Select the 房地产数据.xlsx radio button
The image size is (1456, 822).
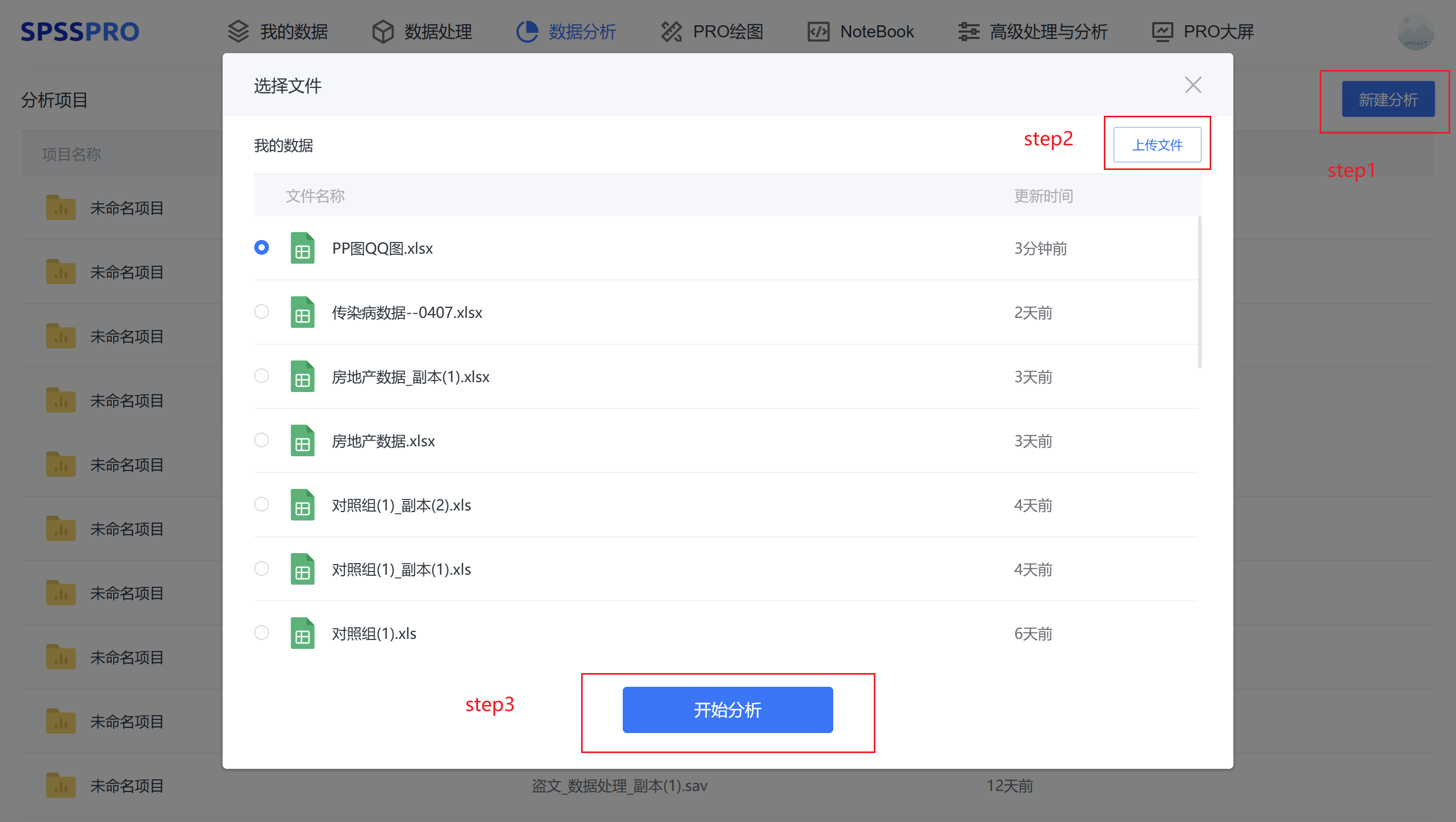(261, 439)
